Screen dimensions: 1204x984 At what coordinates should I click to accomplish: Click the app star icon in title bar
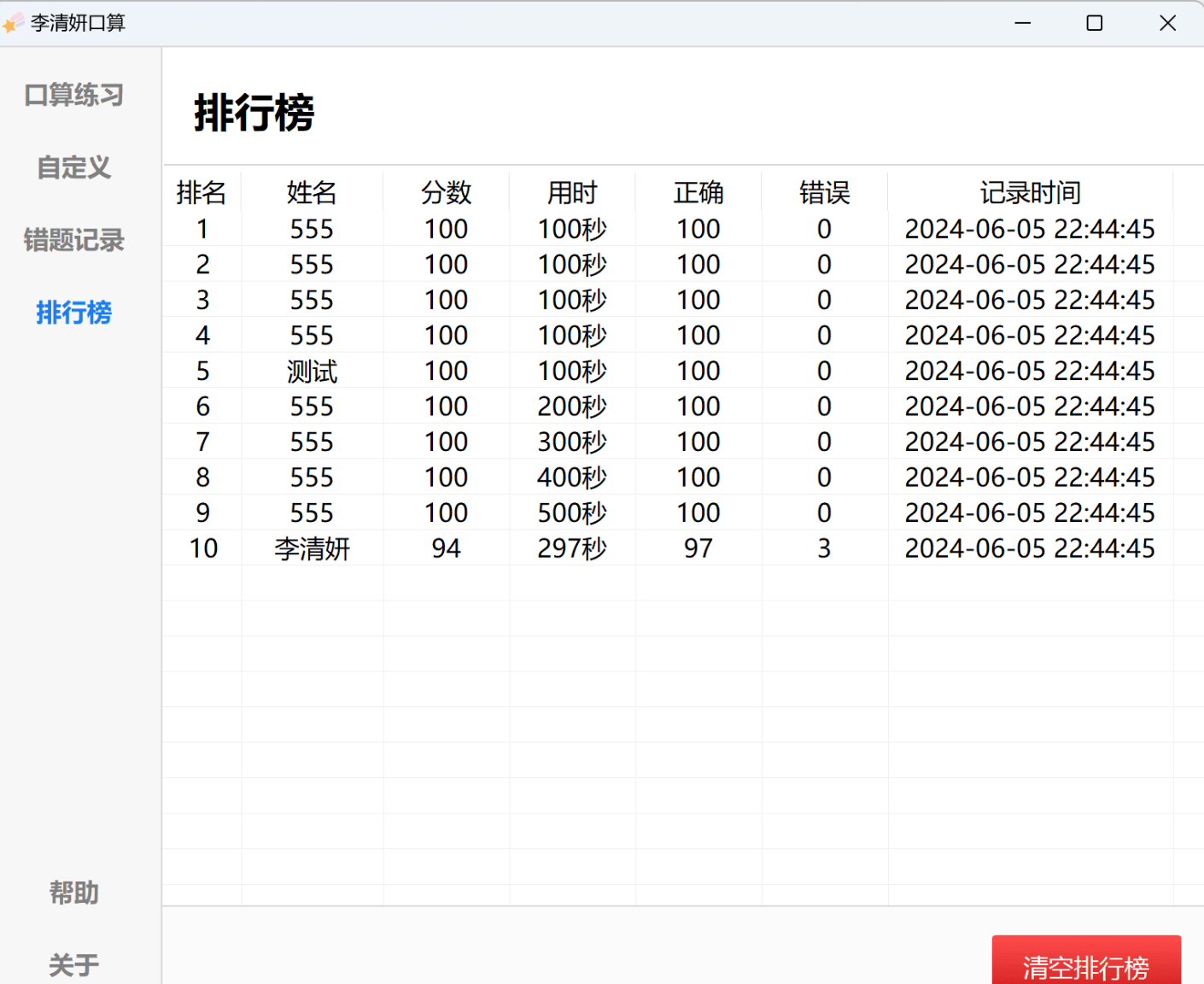14,23
